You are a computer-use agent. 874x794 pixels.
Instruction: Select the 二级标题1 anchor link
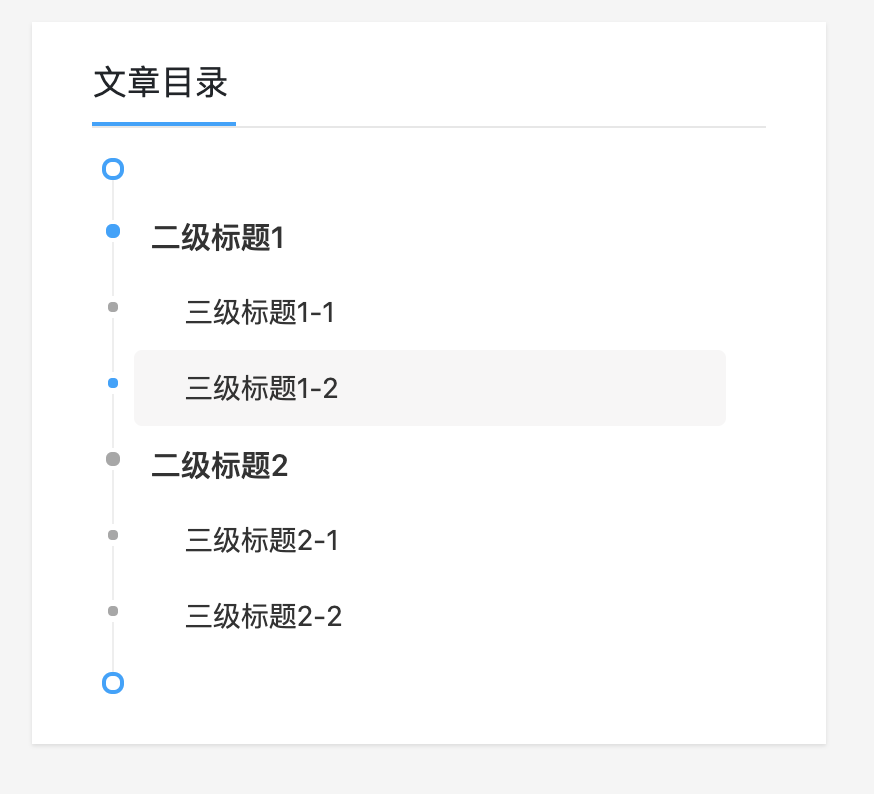tap(217, 238)
